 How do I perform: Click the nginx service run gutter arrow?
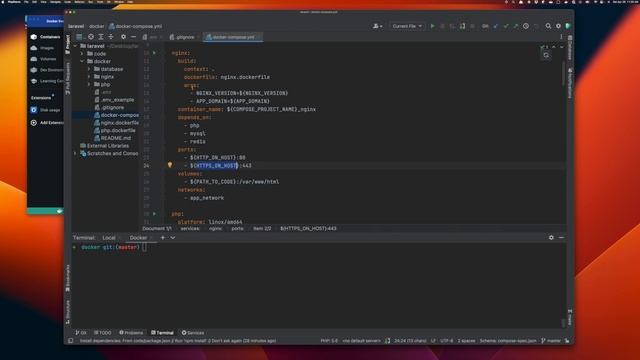pos(154,53)
